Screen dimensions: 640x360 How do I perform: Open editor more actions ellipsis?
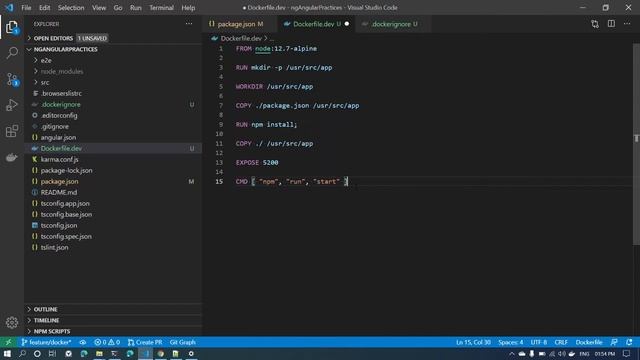[627, 24]
